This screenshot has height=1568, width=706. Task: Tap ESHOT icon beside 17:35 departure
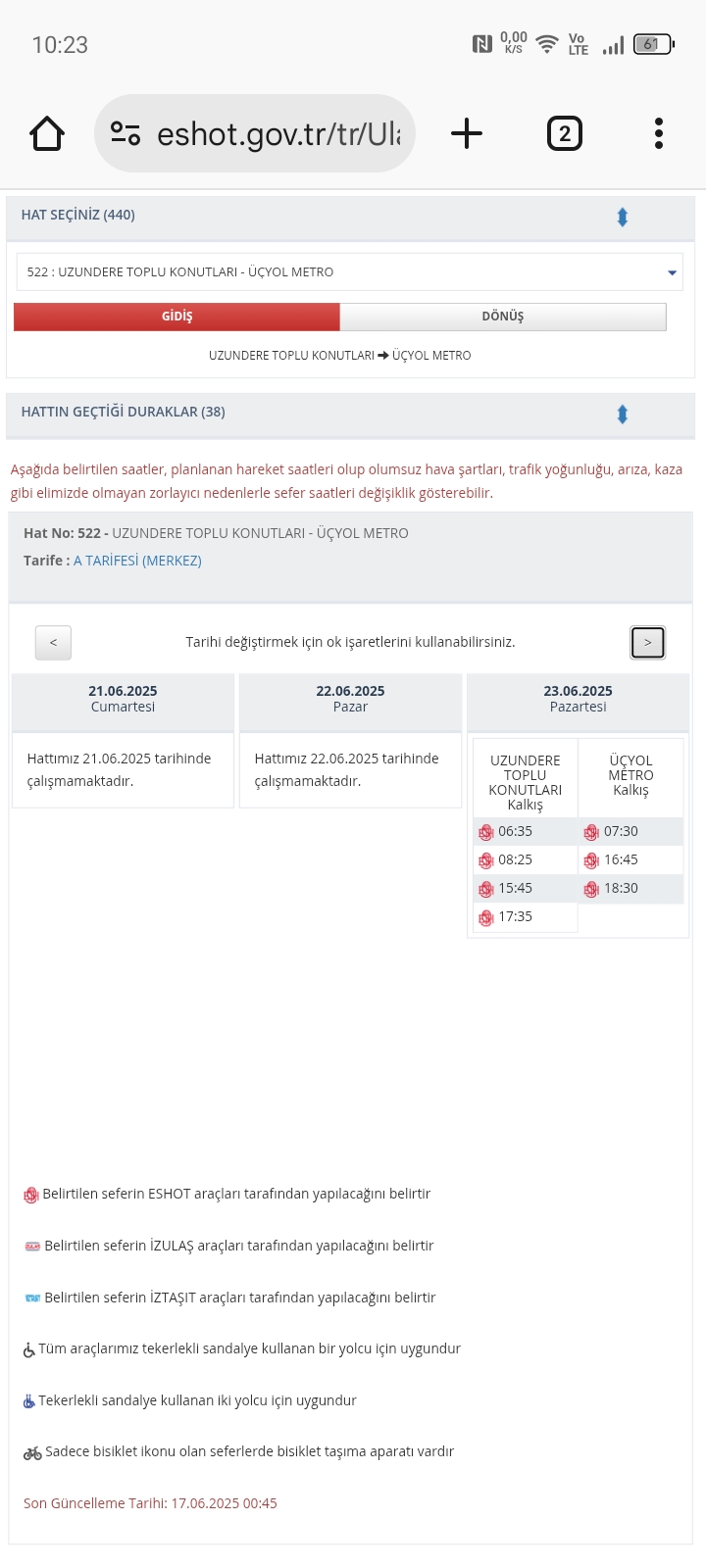point(485,917)
